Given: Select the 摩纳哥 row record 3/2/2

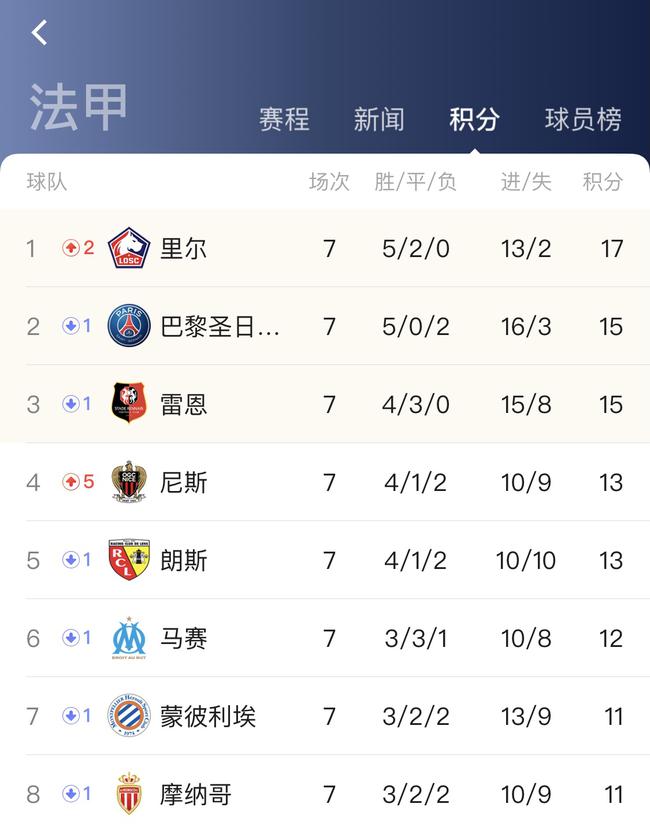Looking at the screenshot, I should coord(416,794).
